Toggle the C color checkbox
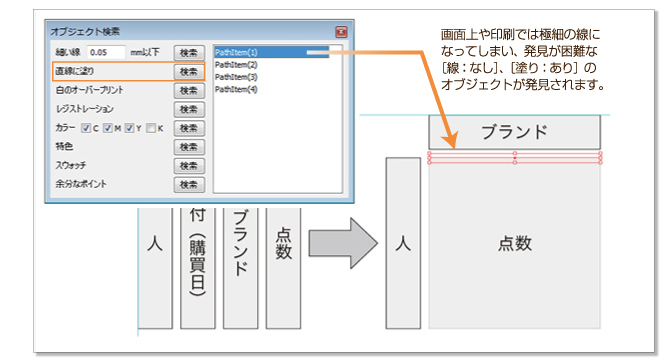Screen dimensions: 668x364 [86, 128]
